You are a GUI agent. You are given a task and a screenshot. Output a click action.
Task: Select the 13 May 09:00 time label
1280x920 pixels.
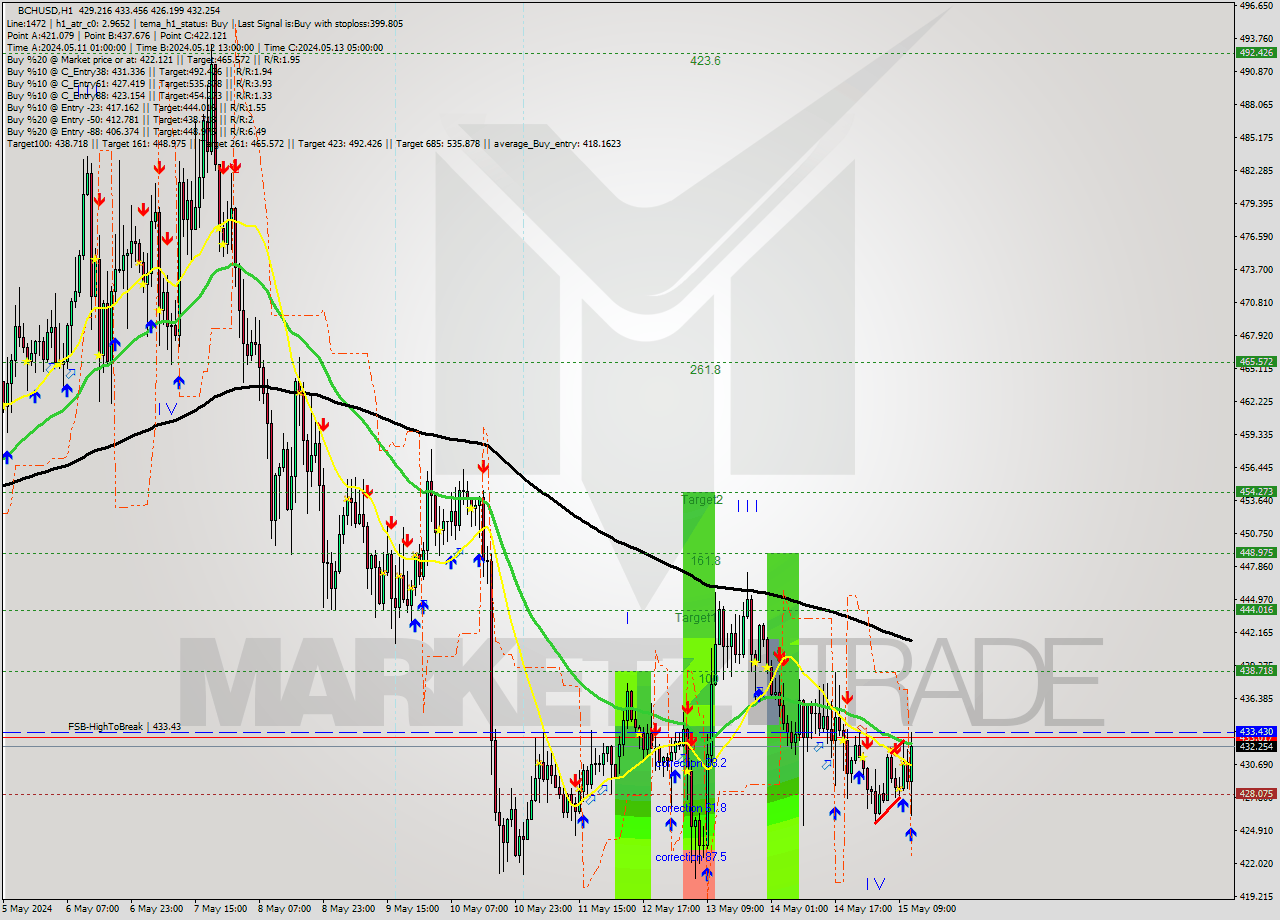(733, 909)
